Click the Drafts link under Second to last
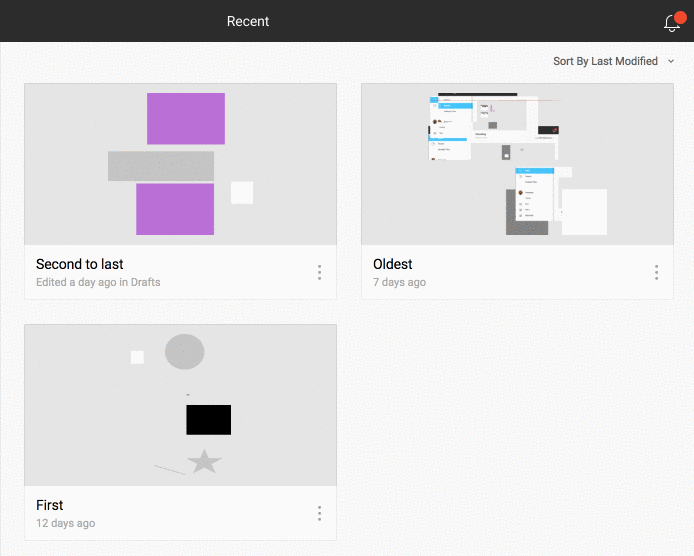The width and height of the screenshot is (694, 556). (x=146, y=282)
